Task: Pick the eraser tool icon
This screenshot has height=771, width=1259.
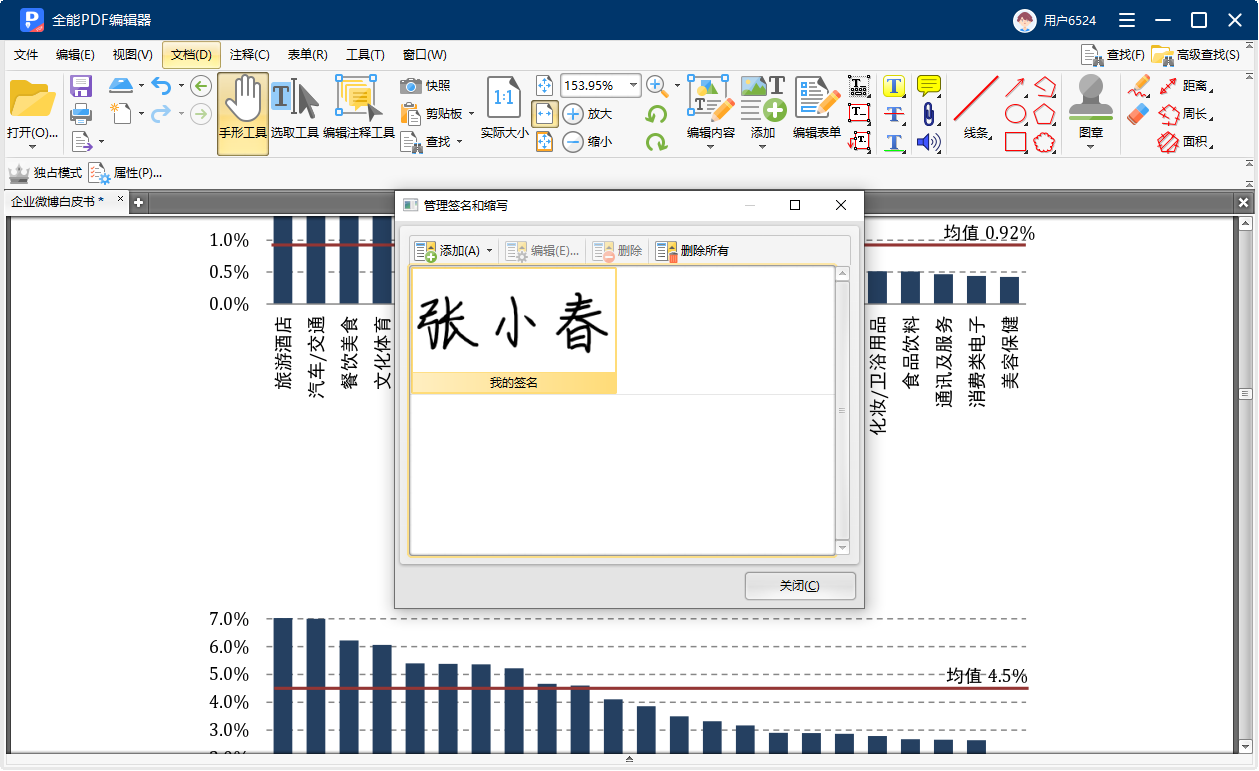Action: [1138, 115]
